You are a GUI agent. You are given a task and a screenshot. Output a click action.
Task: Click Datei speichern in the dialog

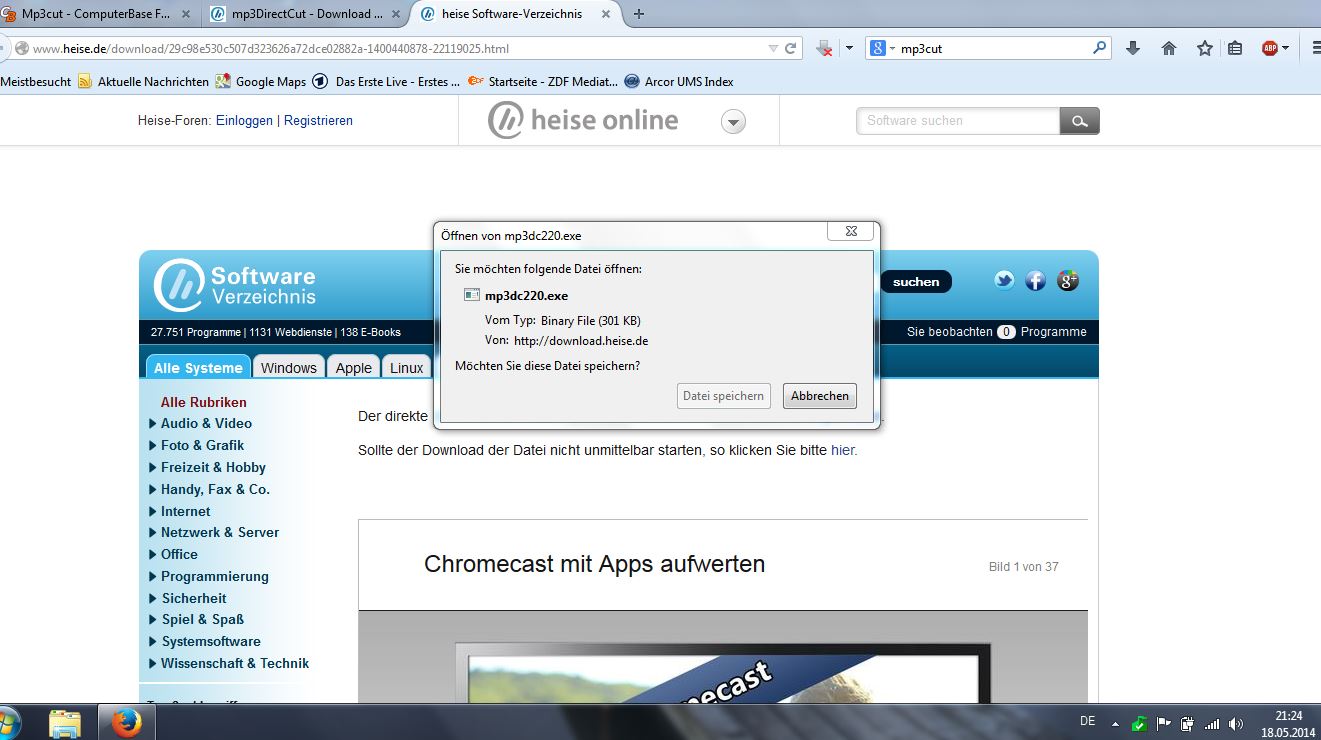coord(723,396)
